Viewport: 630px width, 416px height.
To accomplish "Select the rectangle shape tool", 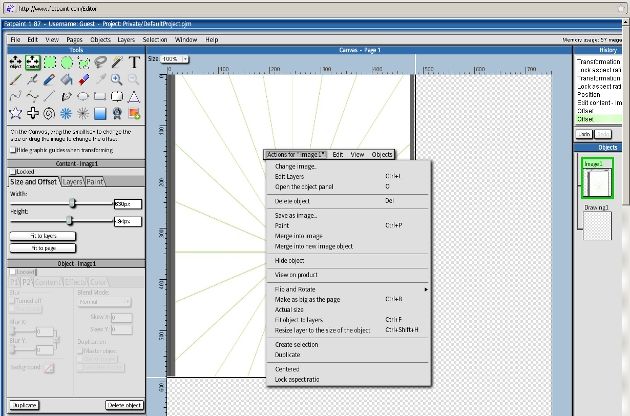I will coord(100,96).
